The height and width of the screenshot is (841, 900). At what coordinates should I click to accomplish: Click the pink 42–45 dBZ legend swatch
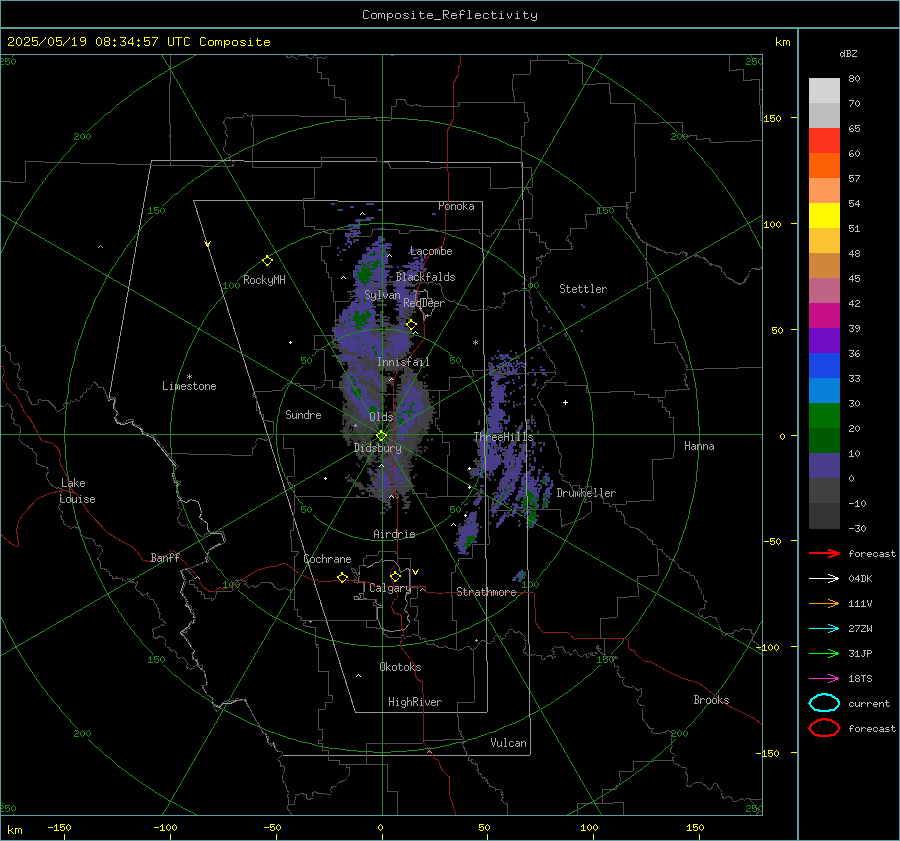click(x=824, y=290)
